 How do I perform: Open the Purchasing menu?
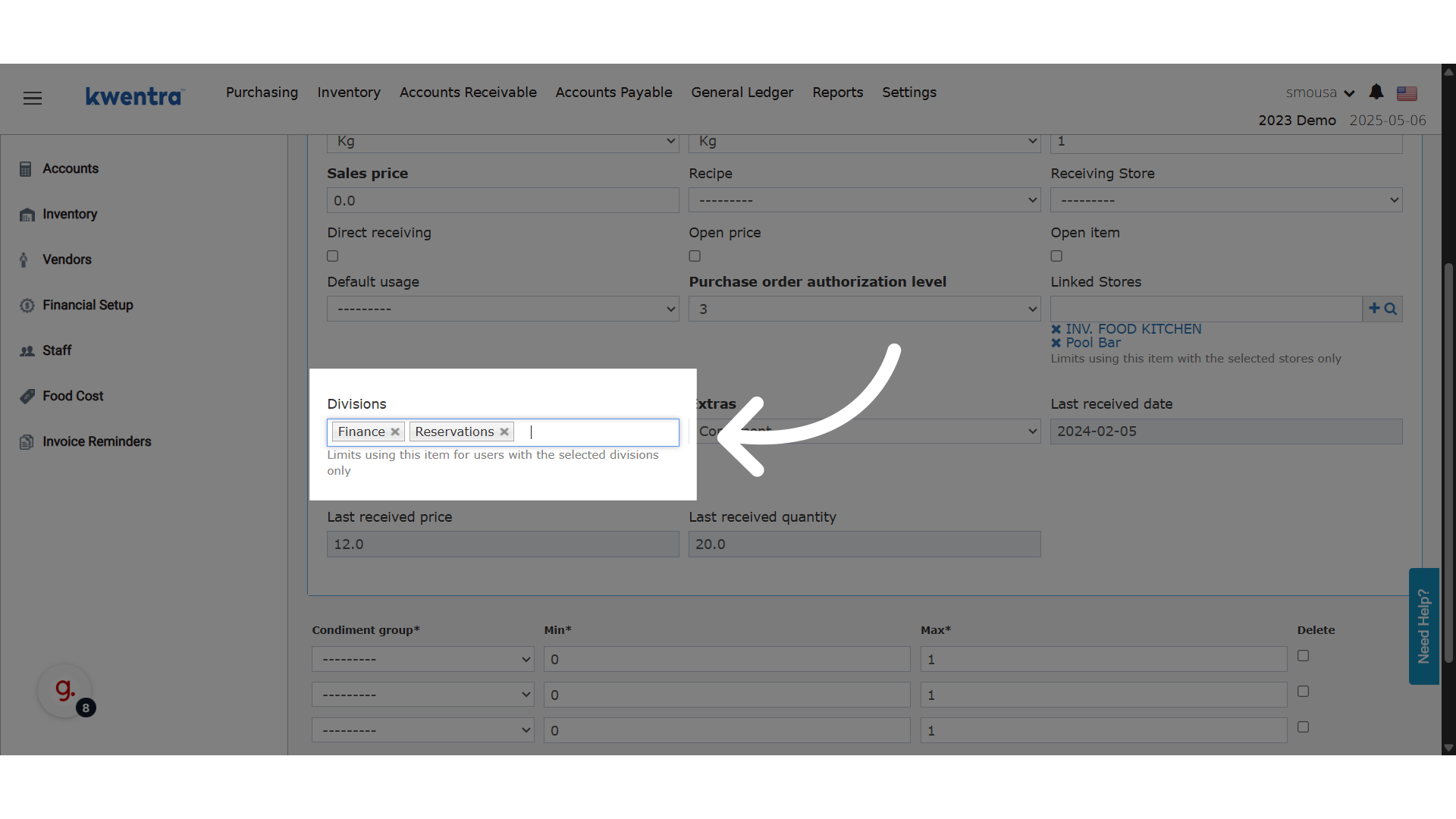[262, 92]
